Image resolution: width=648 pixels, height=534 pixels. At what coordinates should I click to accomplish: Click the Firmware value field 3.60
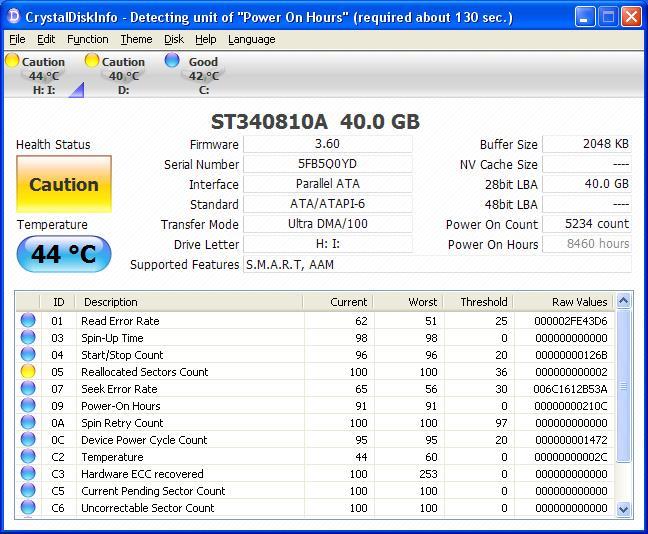328,144
